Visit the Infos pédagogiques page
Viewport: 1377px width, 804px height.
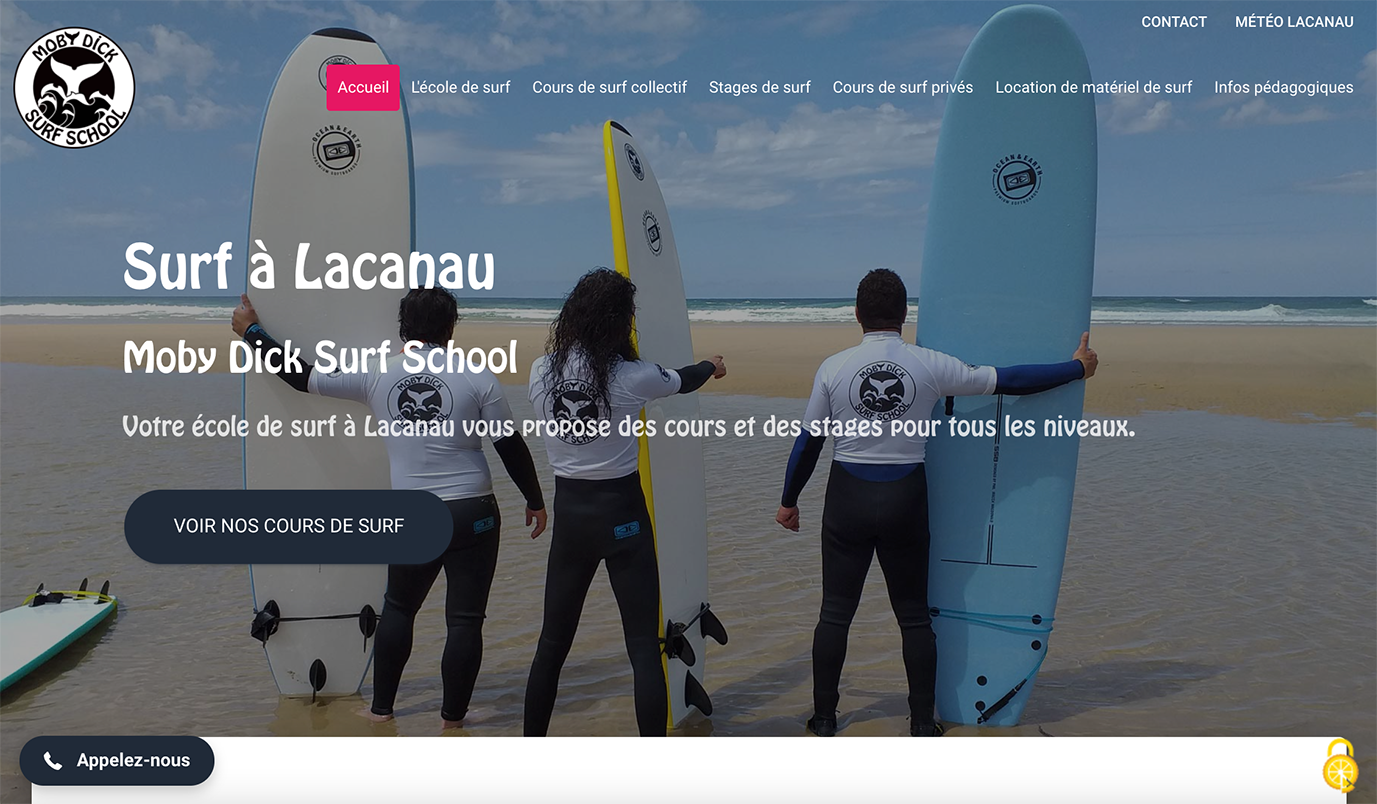coord(1284,87)
